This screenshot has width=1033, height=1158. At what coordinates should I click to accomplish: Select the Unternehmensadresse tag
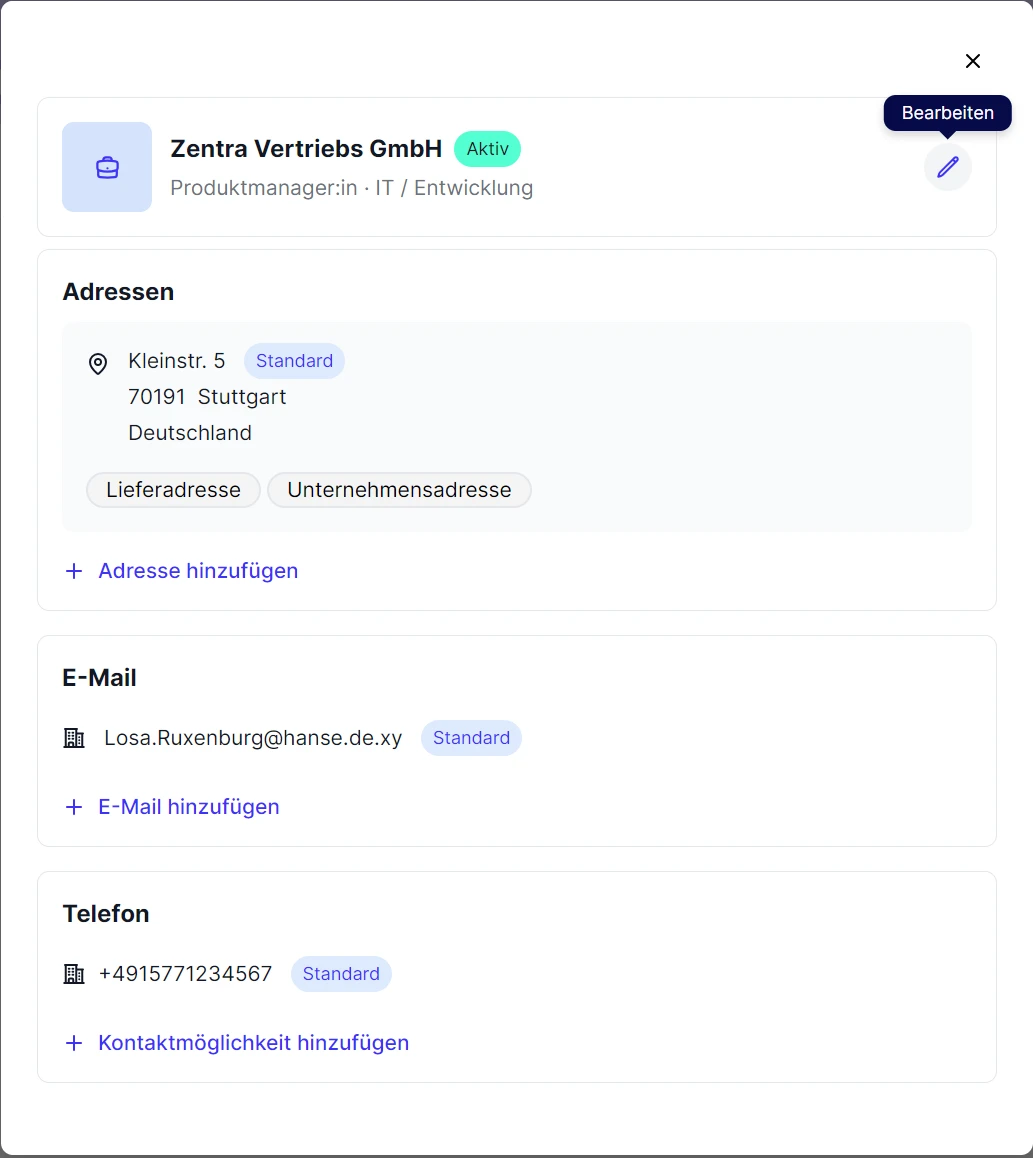pyautogui.click(x=399, y=490)
